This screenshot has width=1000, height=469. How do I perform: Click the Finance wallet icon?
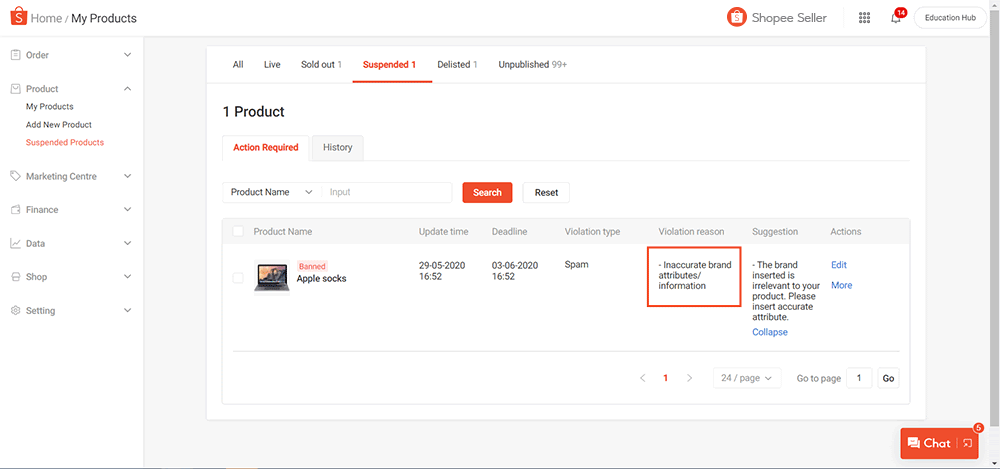tap(16, 209)
